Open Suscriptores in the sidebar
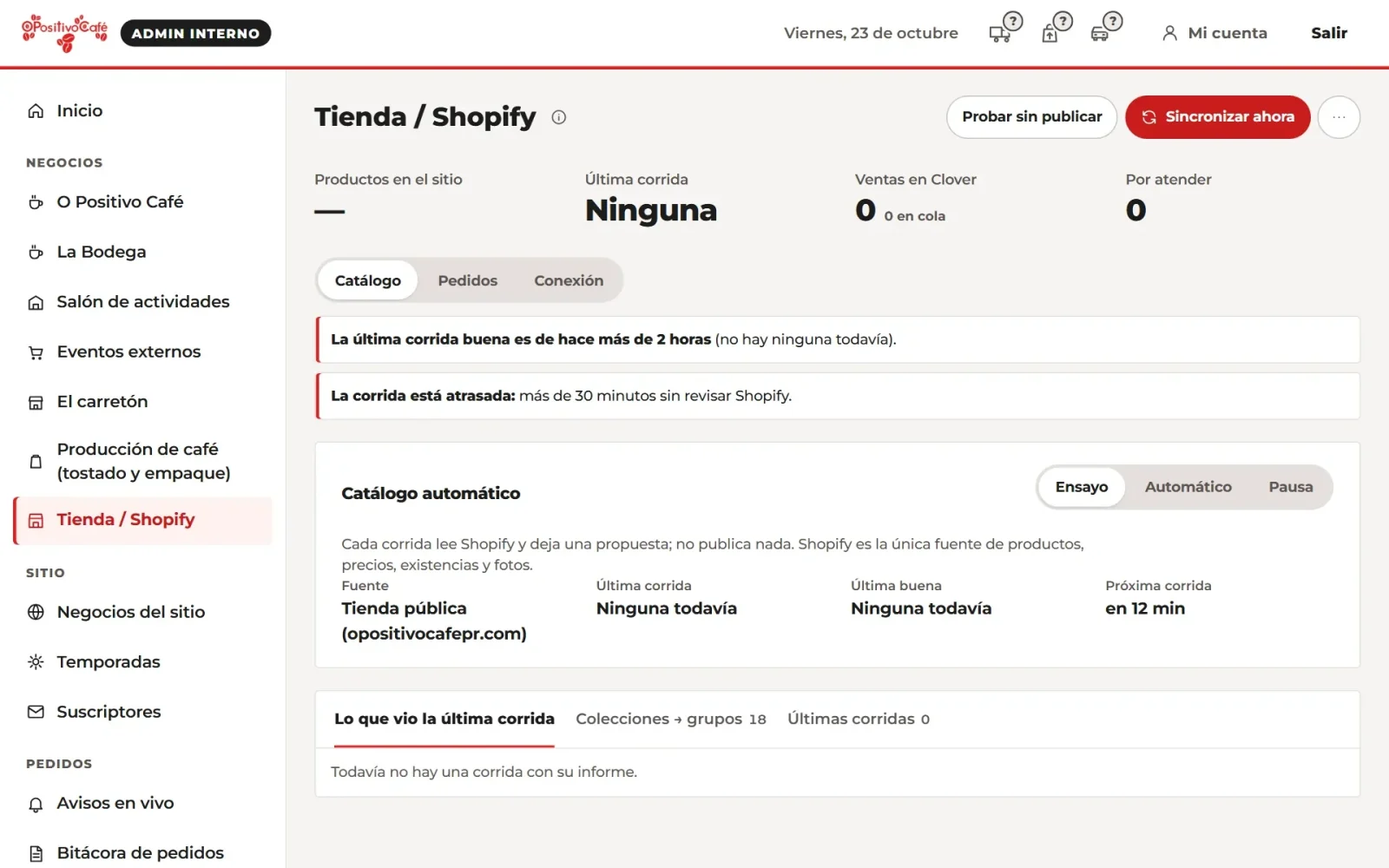 142,712
